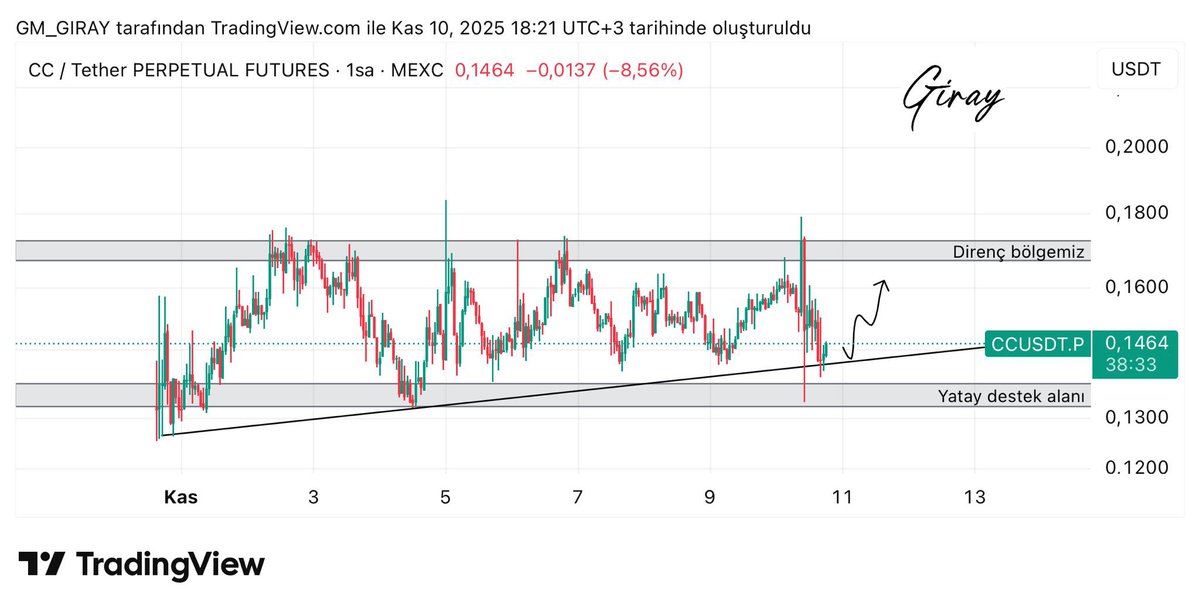
Task: Click the 0.1200 price axis label
Action: click(x=1136, y=468)
